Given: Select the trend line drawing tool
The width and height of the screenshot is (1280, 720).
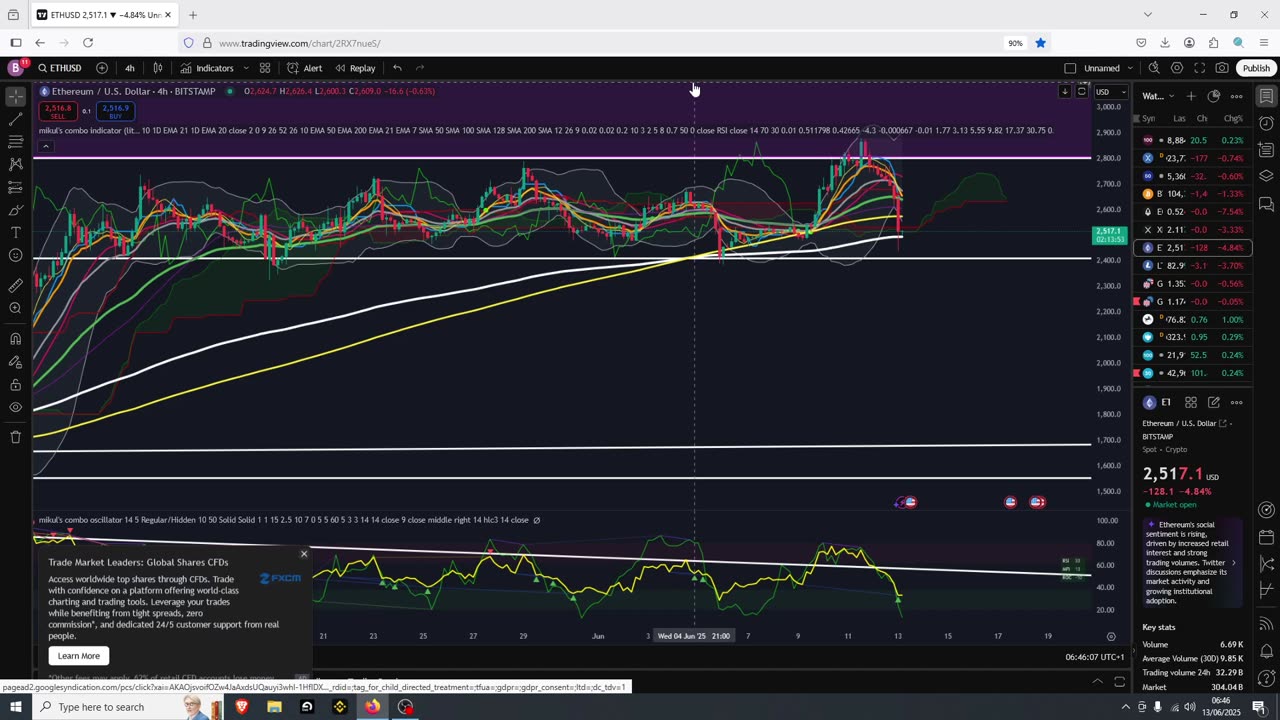Looking at the screenshot, I should click(x=15, y=119).
